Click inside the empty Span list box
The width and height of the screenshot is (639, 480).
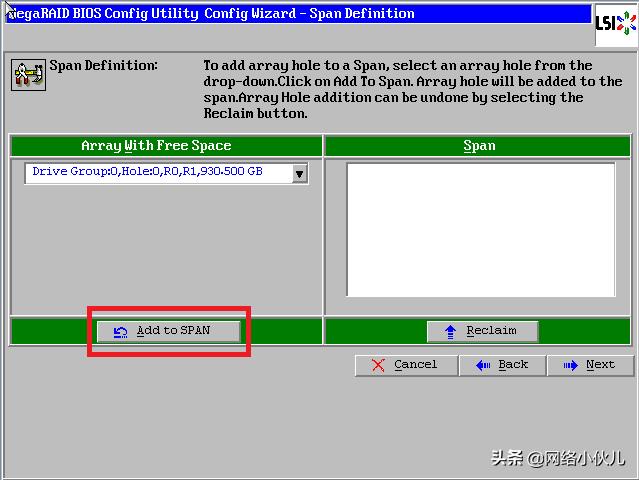tap(481, 230)
